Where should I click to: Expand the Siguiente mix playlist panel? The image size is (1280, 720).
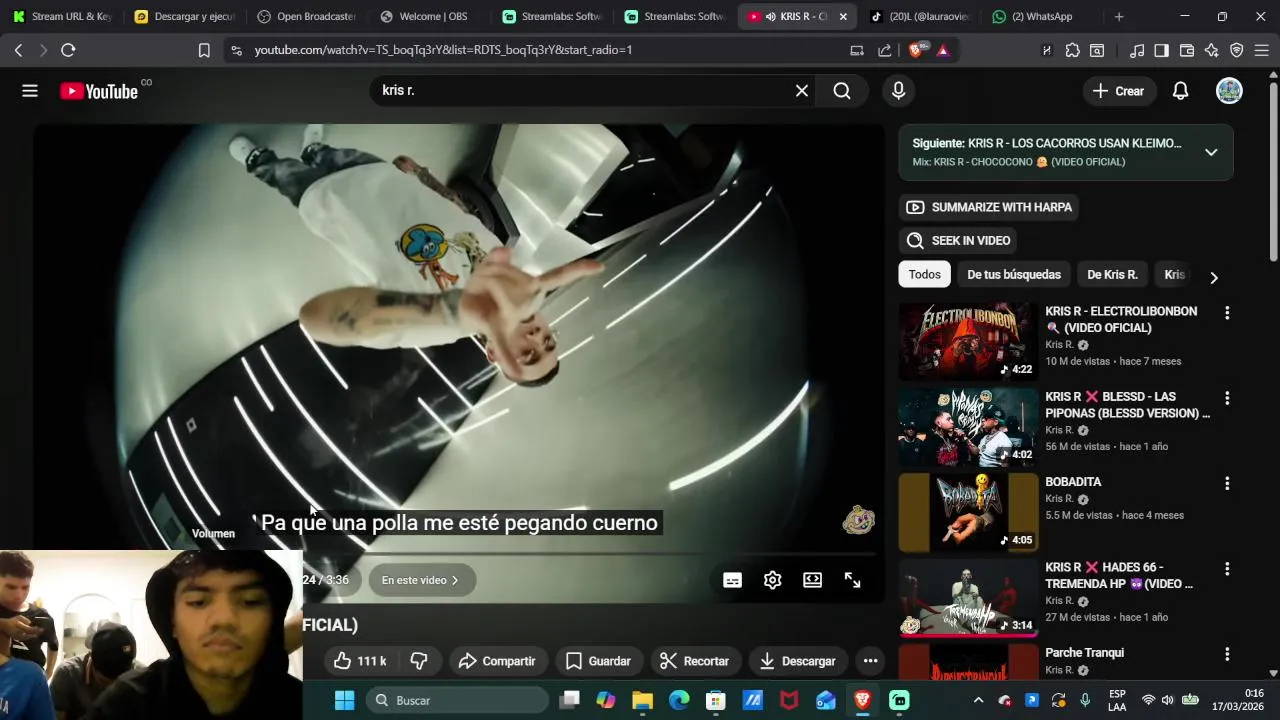click(1211, 152)
